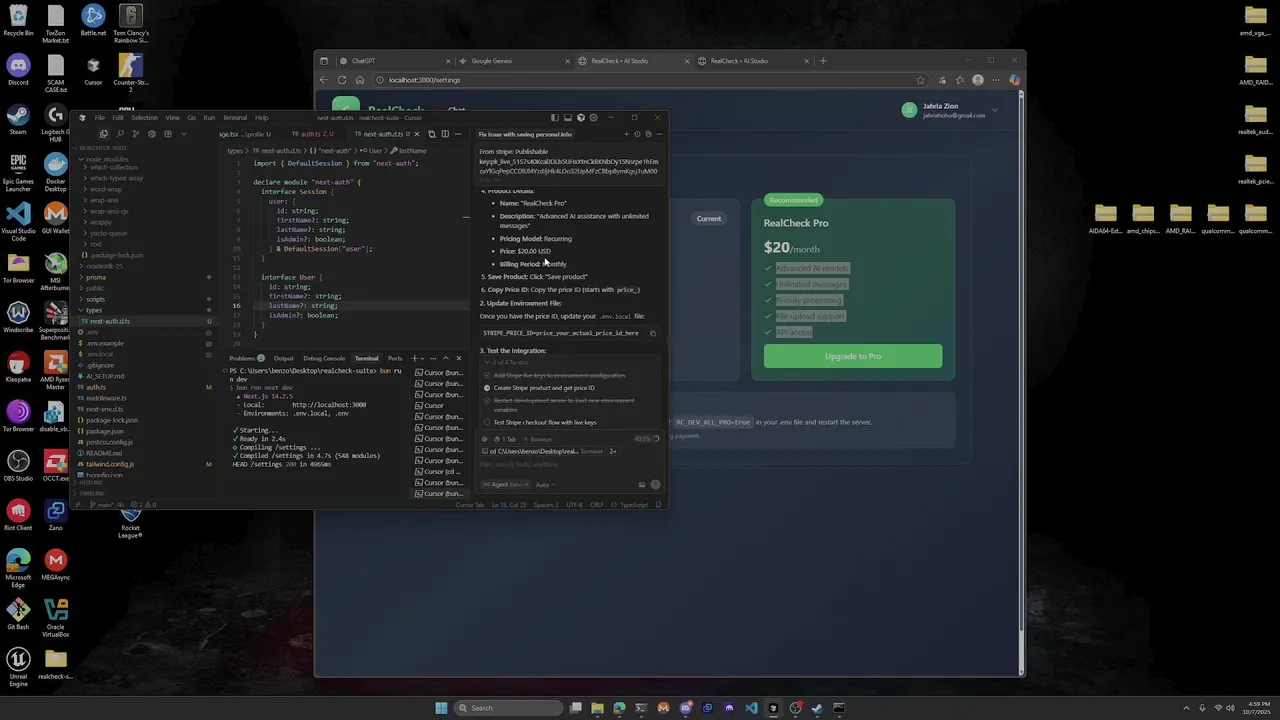Open the Help menu in Cursor
1280x720 pixels.
[x=262, y=118]
